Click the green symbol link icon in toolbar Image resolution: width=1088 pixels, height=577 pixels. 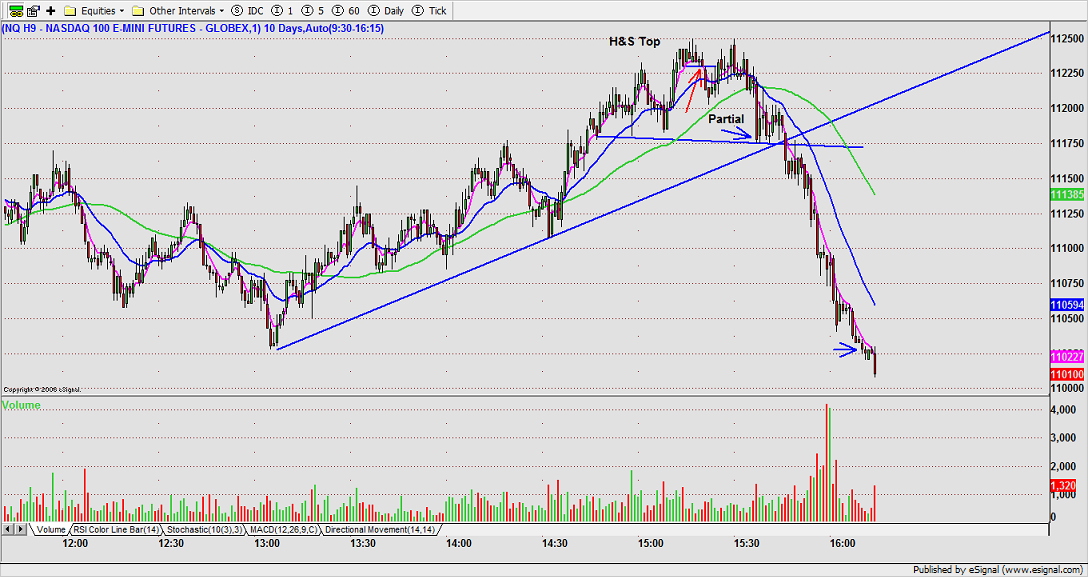point(15,10)
